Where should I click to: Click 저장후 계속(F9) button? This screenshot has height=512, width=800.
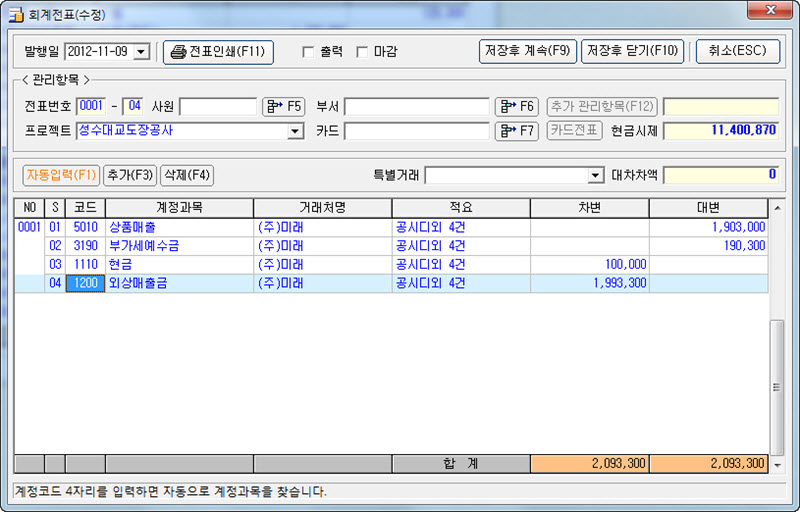pos(528,52)
